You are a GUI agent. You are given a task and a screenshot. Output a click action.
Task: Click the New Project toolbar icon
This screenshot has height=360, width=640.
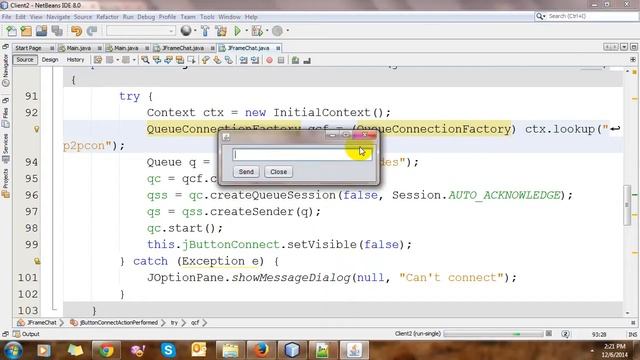pyautogui.click(x=26, y=31)
